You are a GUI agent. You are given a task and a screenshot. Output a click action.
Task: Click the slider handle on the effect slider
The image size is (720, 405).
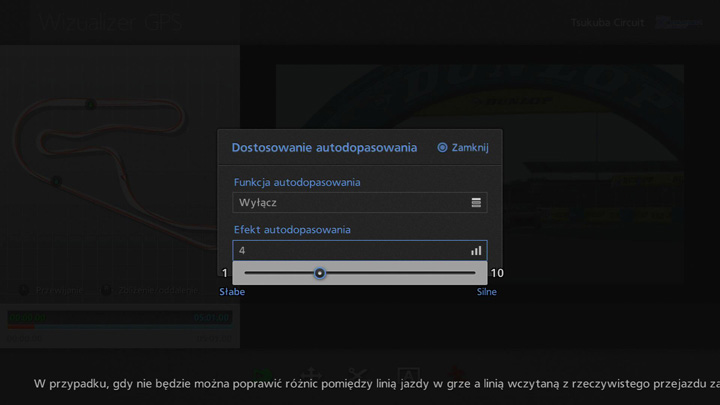point(320,273)
